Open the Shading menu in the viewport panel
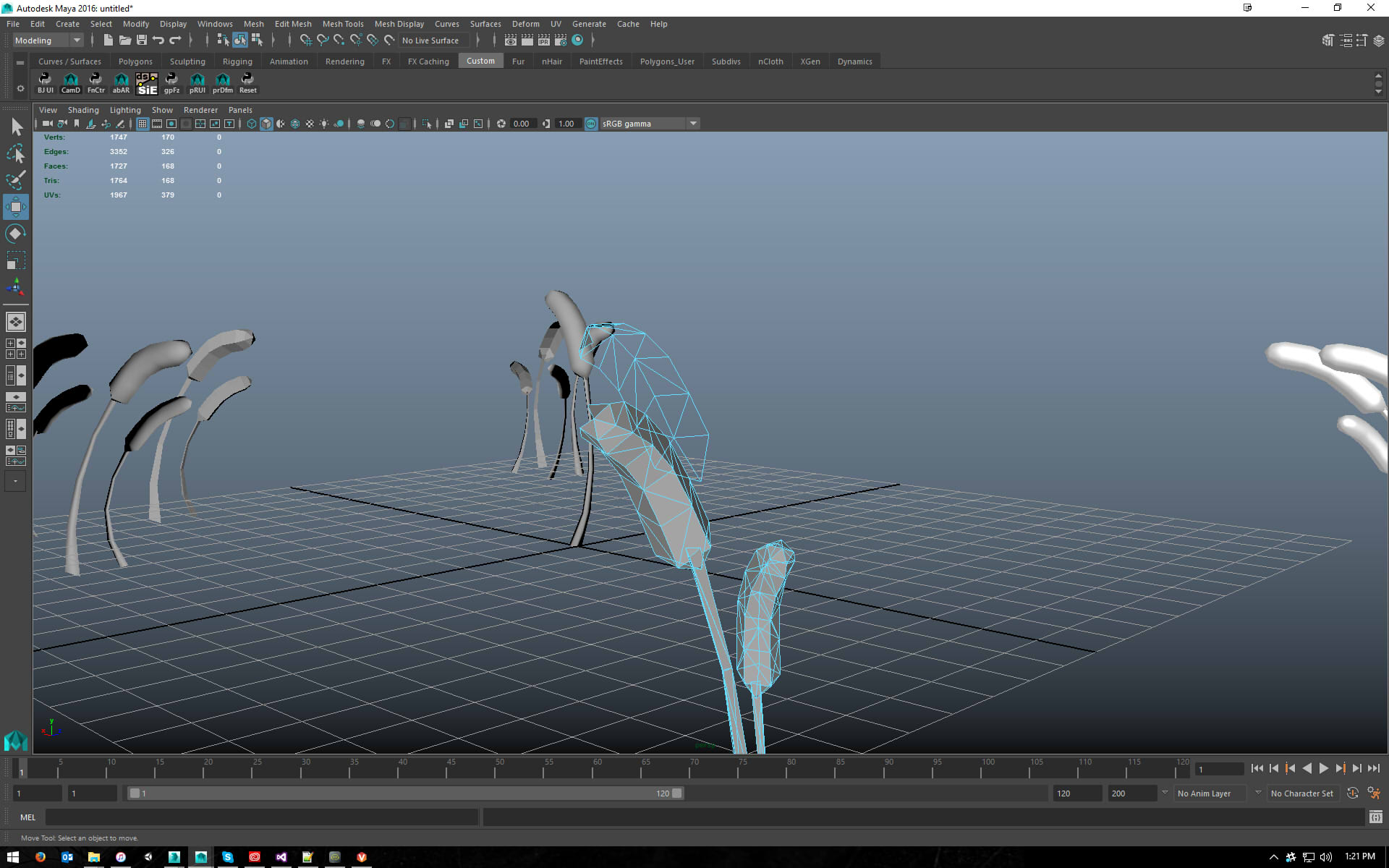 coord(83,109)
